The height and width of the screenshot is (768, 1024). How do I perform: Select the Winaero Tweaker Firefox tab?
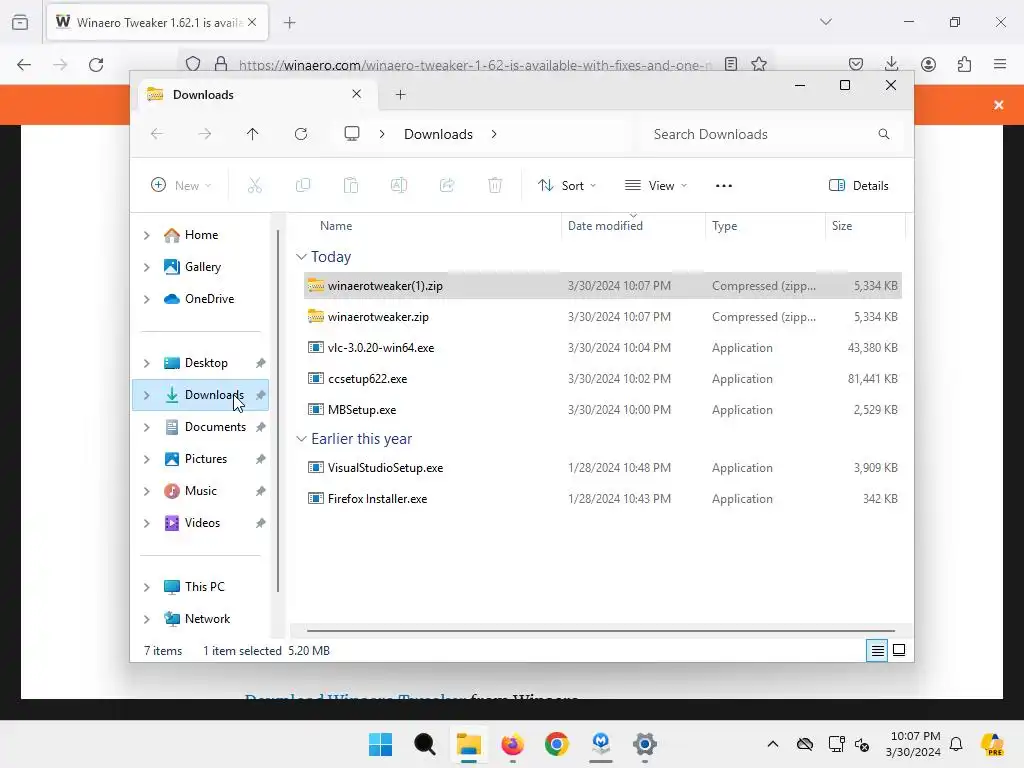pos(155,22)
